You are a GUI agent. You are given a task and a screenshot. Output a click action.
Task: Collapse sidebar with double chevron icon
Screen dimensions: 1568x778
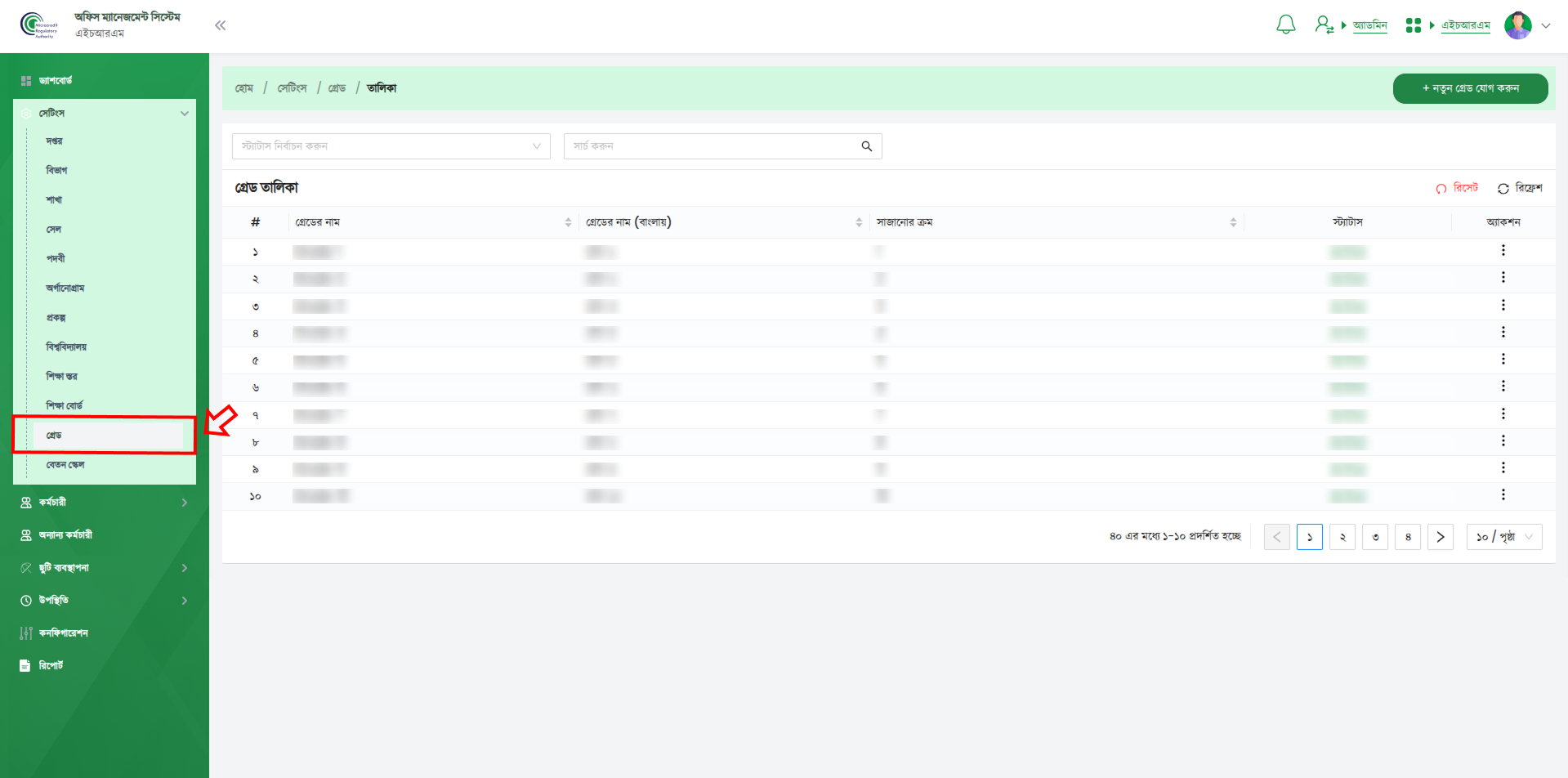point(220,25)
